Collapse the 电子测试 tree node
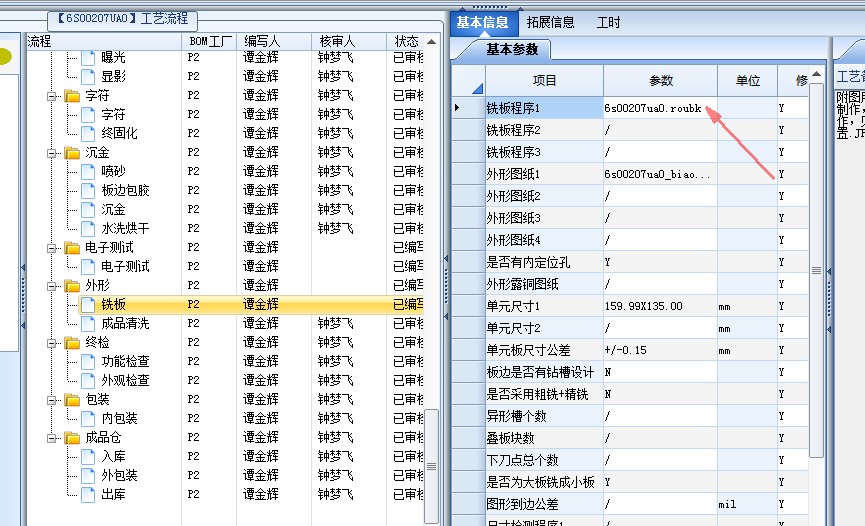Screen dimensions: 865x526 coord(52,248)
